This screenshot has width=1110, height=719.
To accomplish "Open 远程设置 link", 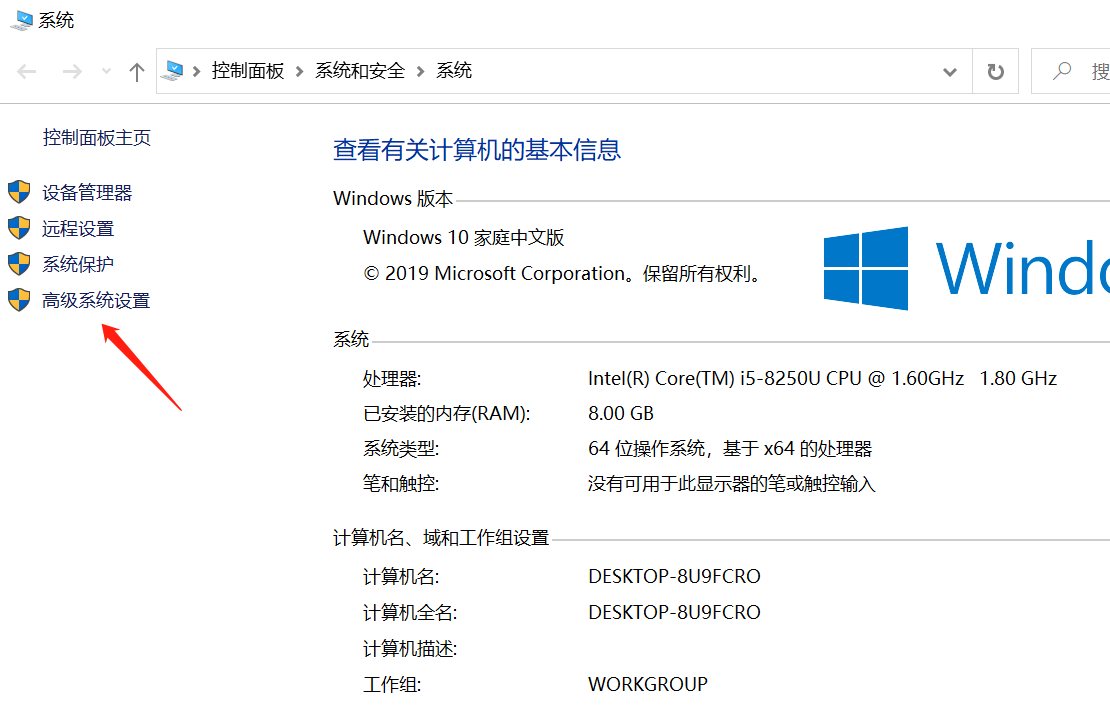I will tap(78, 229).
